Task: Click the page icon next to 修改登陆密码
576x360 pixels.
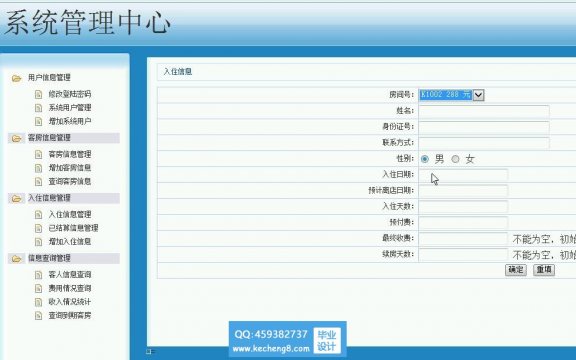Action: coord(39,95)
